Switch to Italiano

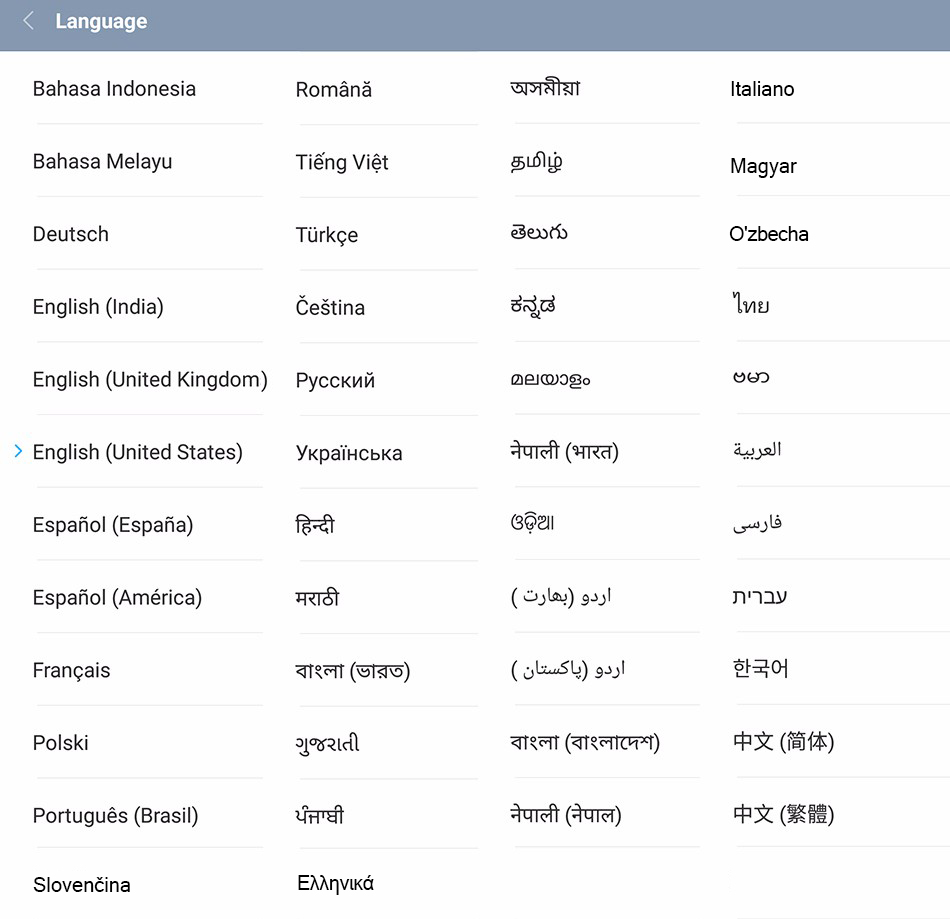(x=762, y=89)
